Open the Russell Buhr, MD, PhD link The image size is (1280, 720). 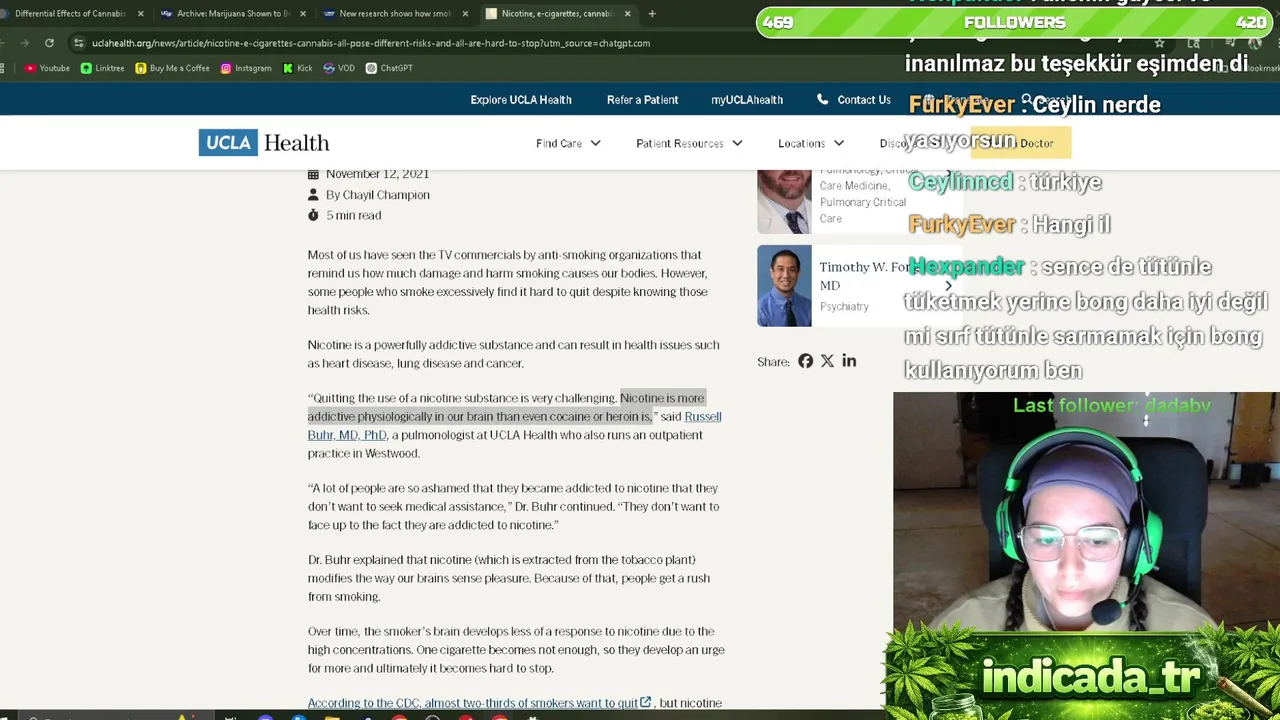(347, 435)
